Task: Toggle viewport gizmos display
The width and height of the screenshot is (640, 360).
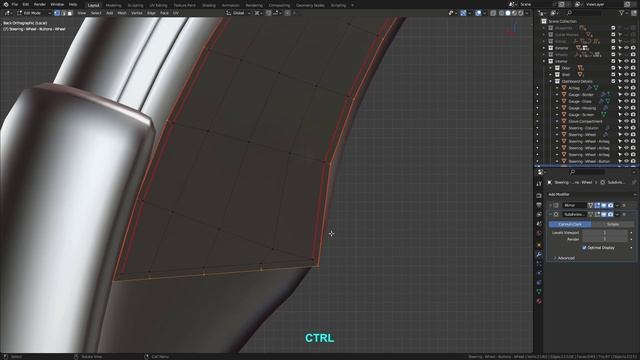Action: pyautogui.click(x=463, y=13)
